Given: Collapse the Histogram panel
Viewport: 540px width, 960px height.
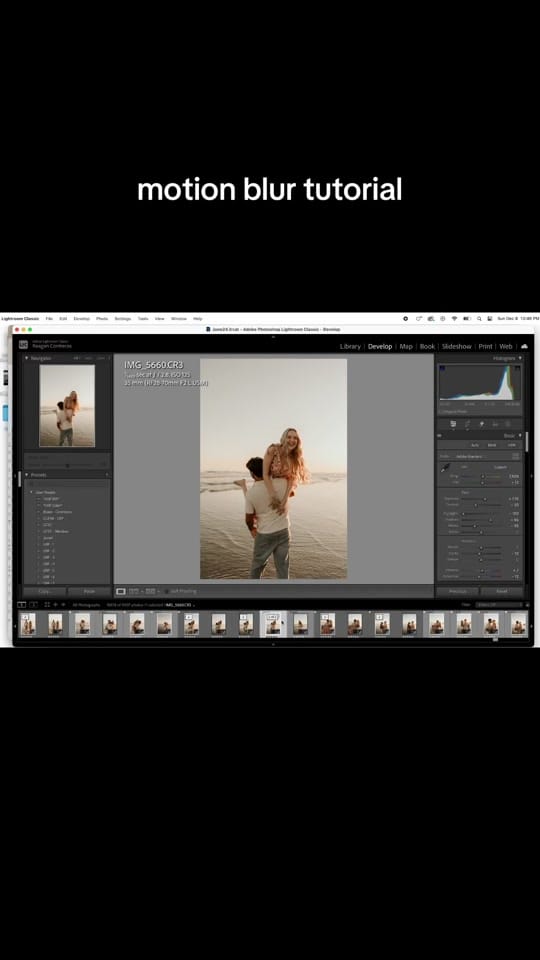Looking at the screenshot, I should point(520,358).
